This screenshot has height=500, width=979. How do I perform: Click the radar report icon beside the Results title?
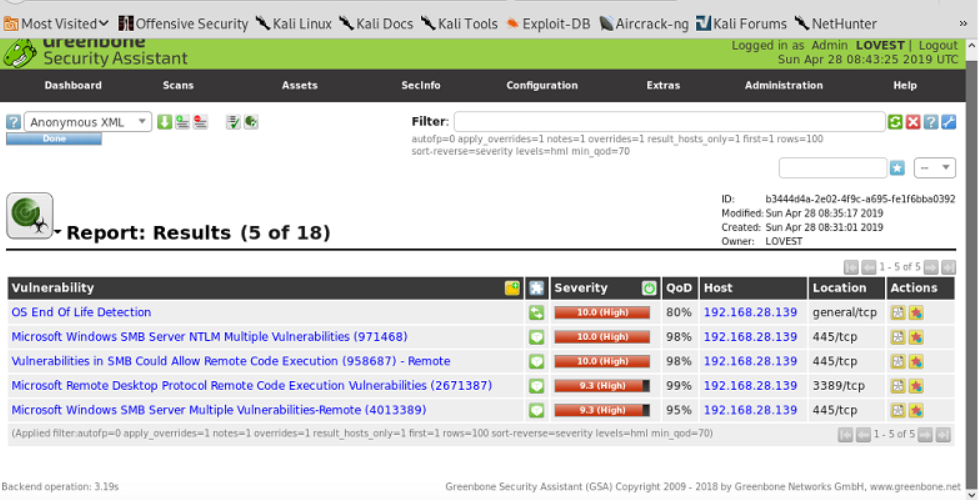[29, 216]
